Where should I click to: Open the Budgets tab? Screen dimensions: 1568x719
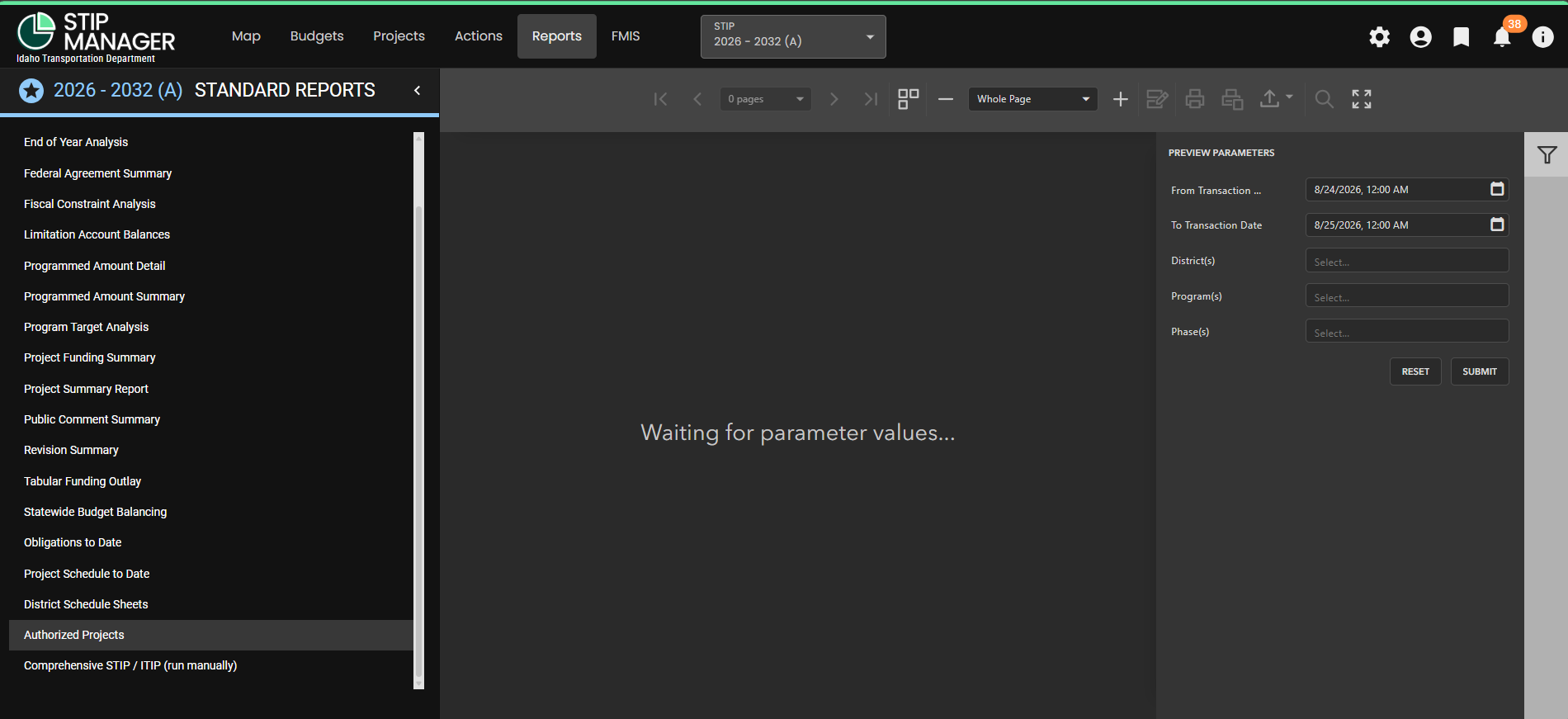(x=317, y=36)
